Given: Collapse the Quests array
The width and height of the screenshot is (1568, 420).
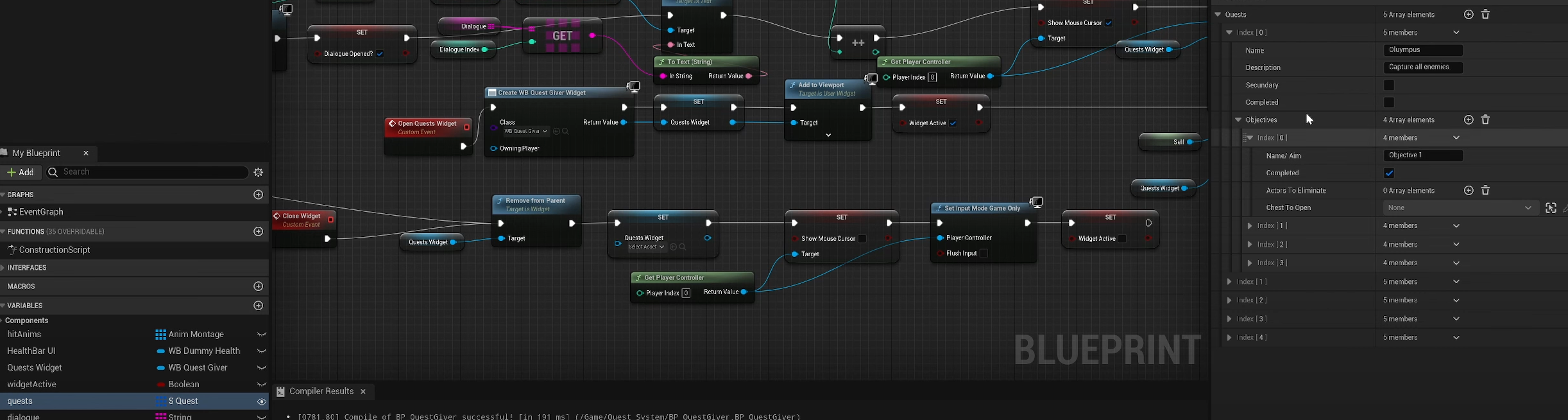Looking at the screenshot, I should pos(1217,15).
